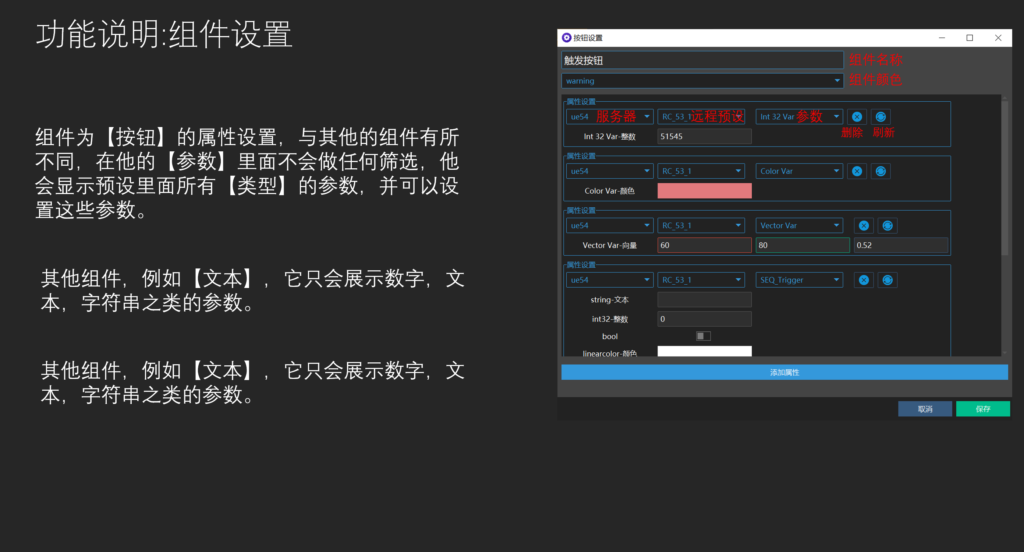The width and height of the screenshot is (1024, 552).
Task: Delete the Vector Var property row
Action: click(x=863, y=225)
